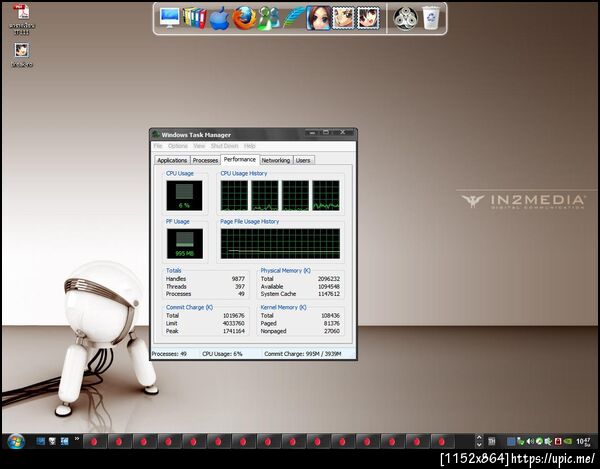This screenshot has width=600, height=469.
Task: Click the System Cache value 1147612
Action: (329, 294)
